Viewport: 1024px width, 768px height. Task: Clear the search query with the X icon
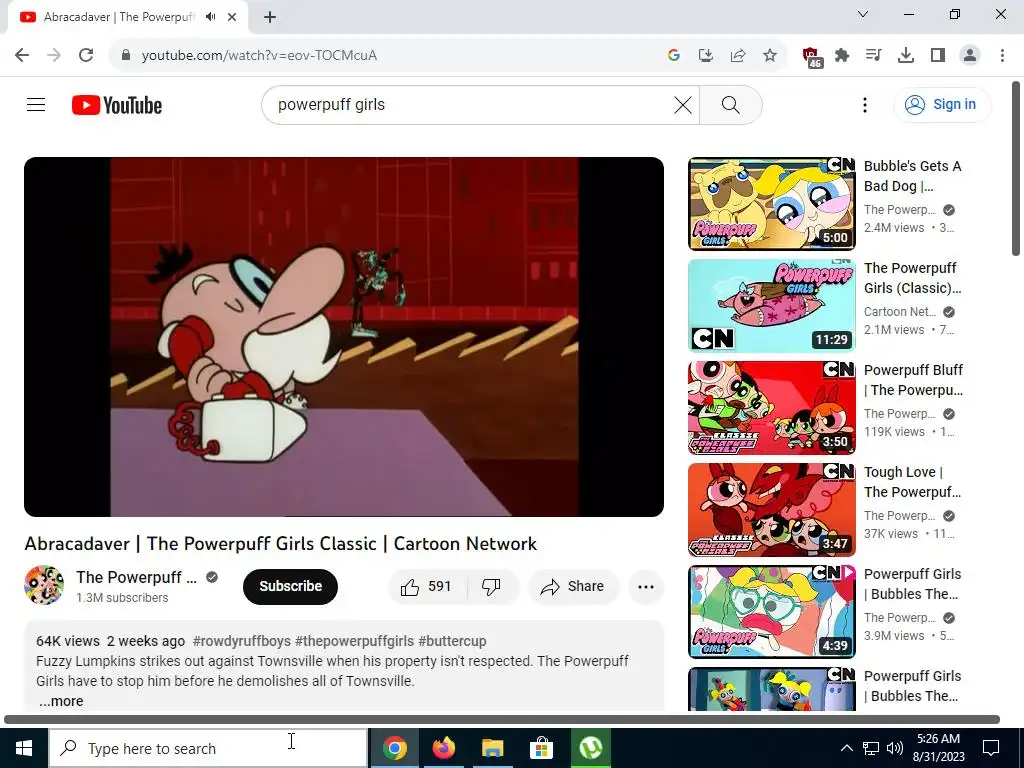682,105
